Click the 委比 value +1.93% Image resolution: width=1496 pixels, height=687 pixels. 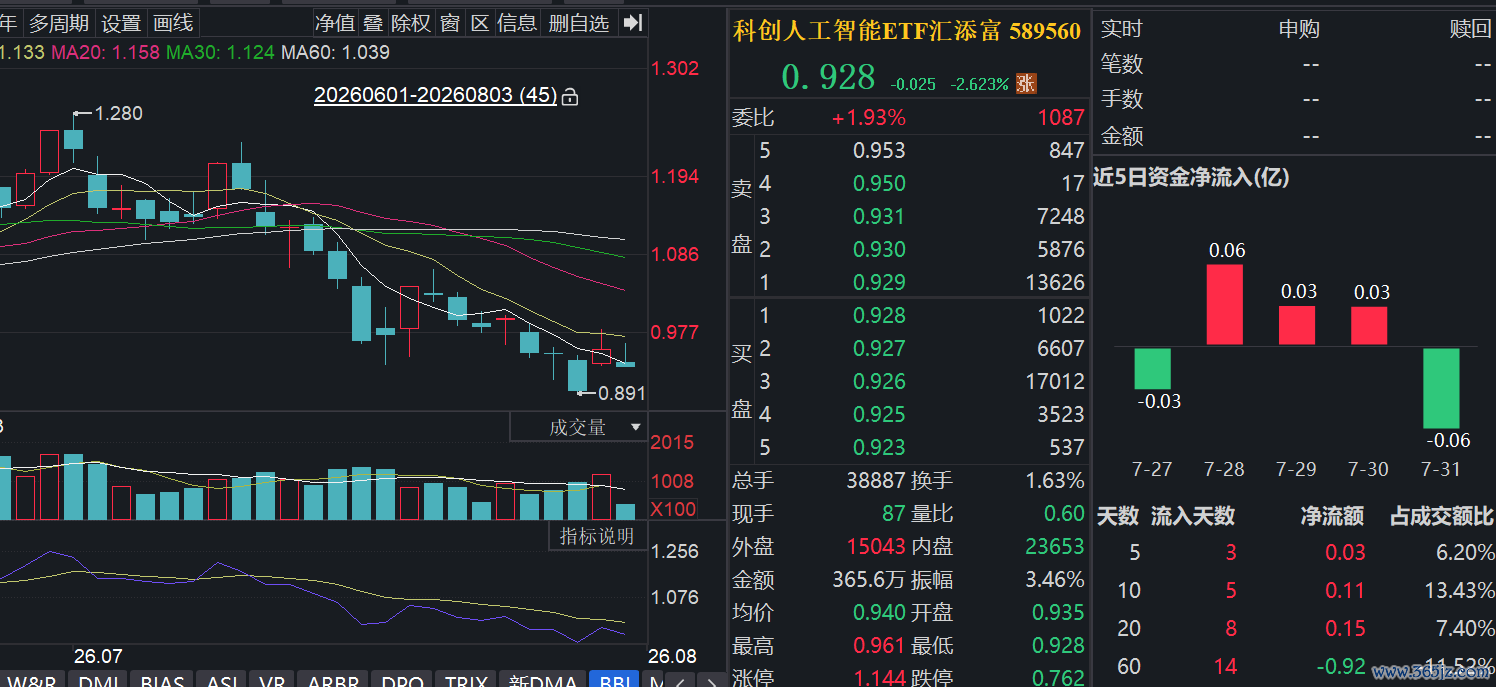869,118
